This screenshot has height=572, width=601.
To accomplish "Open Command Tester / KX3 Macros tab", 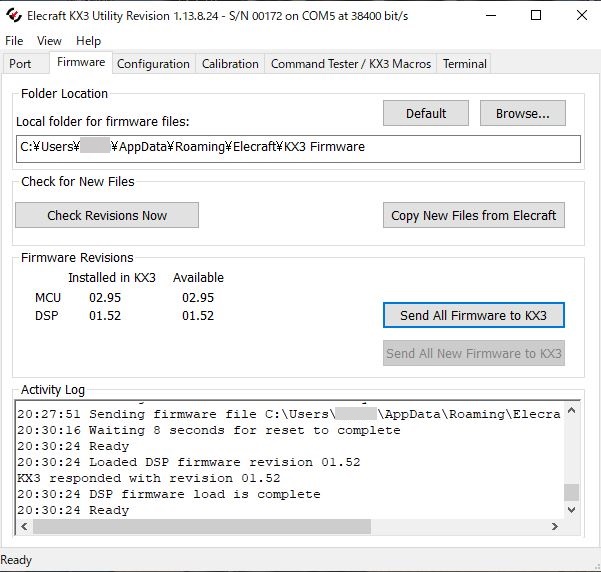I will click(x=351, y=64).
